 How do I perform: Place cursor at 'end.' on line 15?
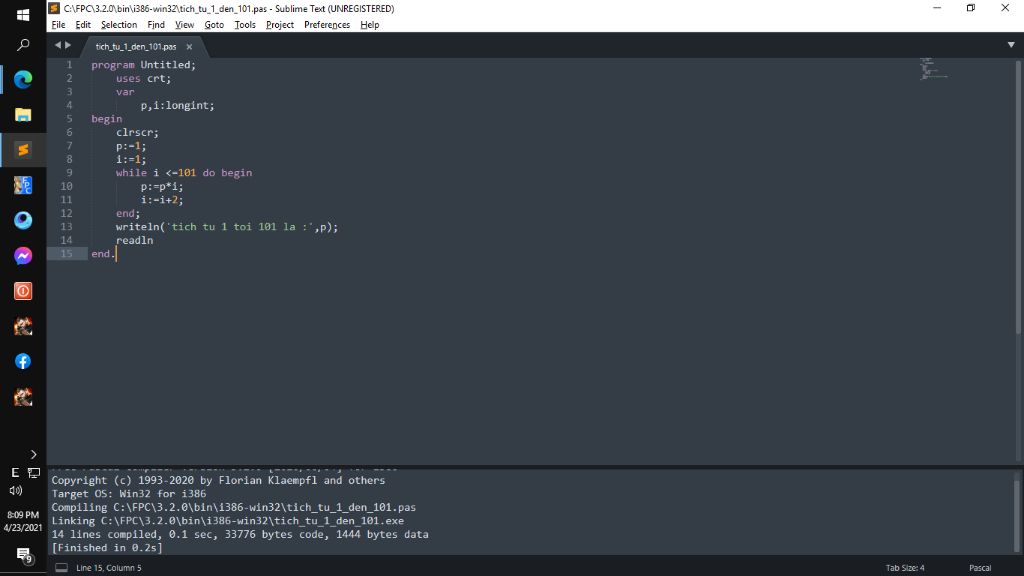pyautogui.click(x=103, y=254)
